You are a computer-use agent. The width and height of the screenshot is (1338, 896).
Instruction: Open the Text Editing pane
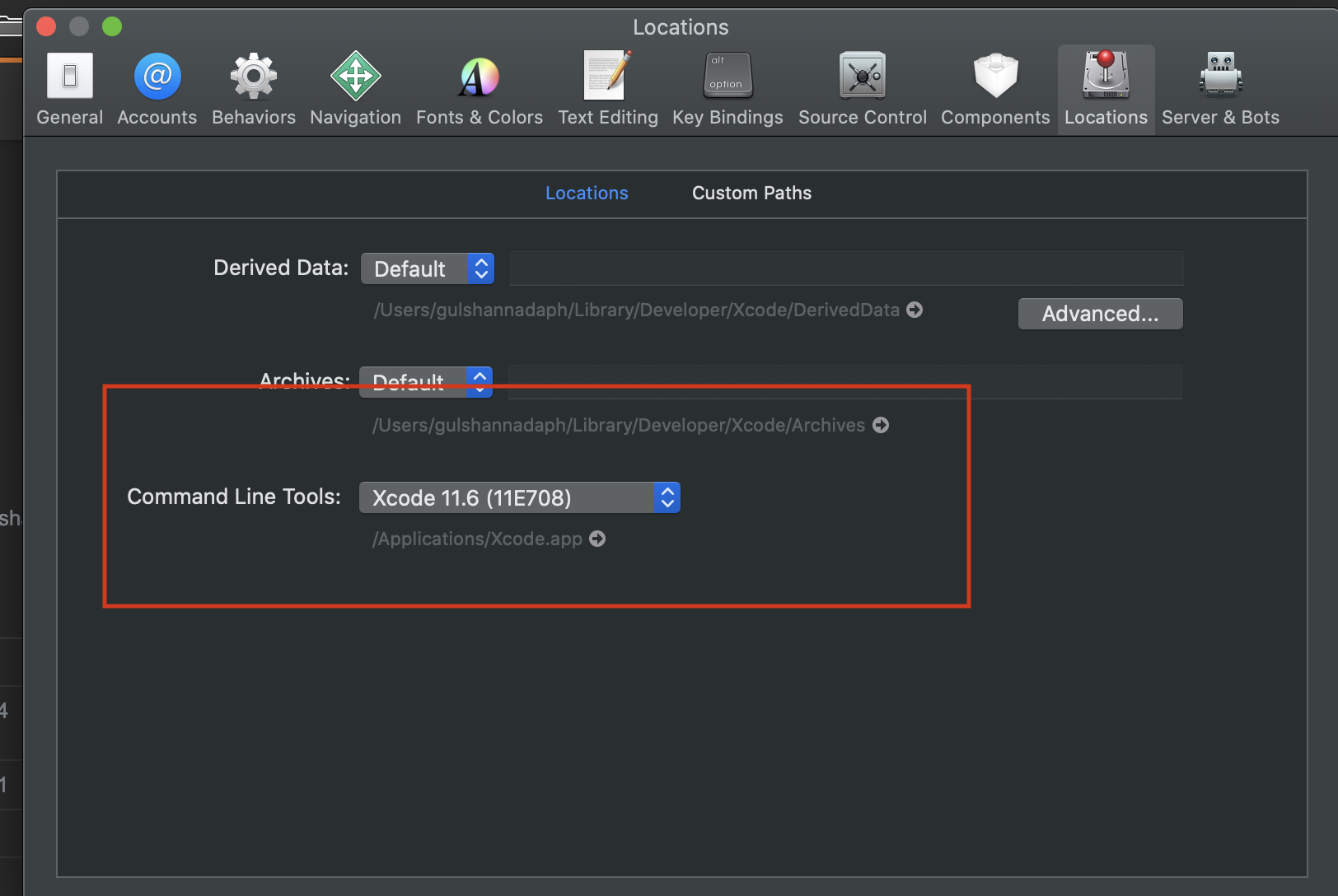(608, 89)
